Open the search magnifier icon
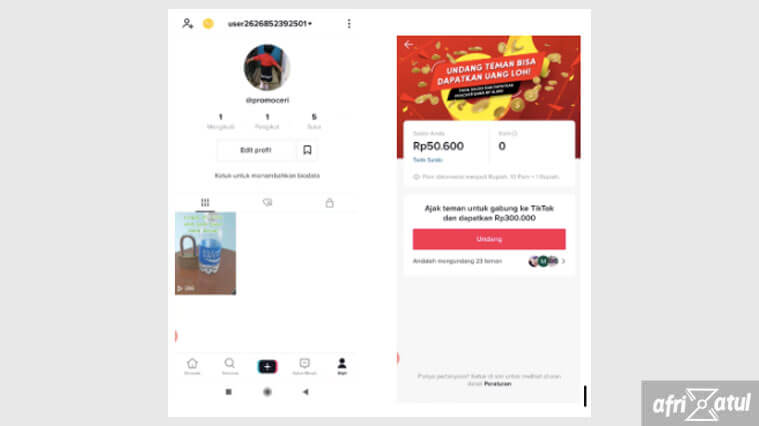759x426 pixels. (229, 366)
